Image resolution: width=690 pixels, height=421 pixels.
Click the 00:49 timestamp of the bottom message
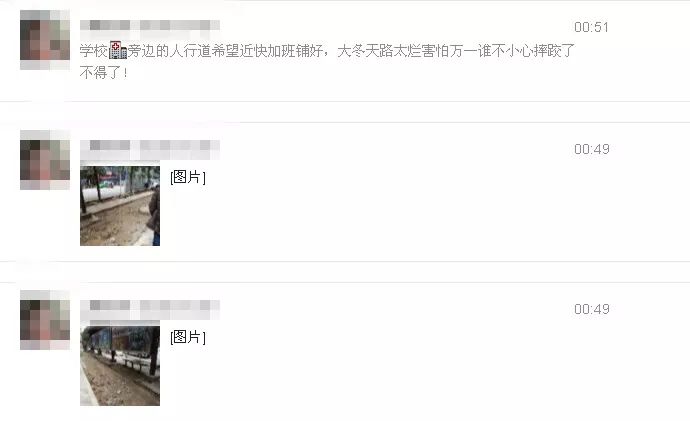[591, 309]
